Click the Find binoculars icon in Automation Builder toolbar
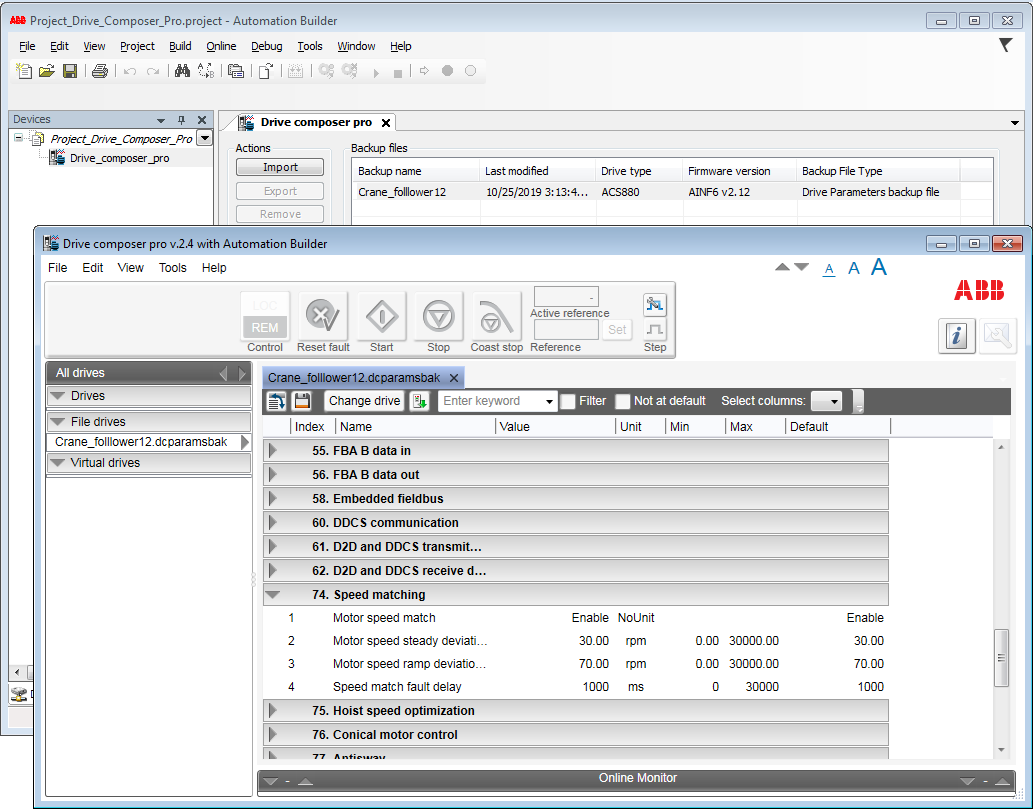The image size is (1033, 809). (183, 71)
